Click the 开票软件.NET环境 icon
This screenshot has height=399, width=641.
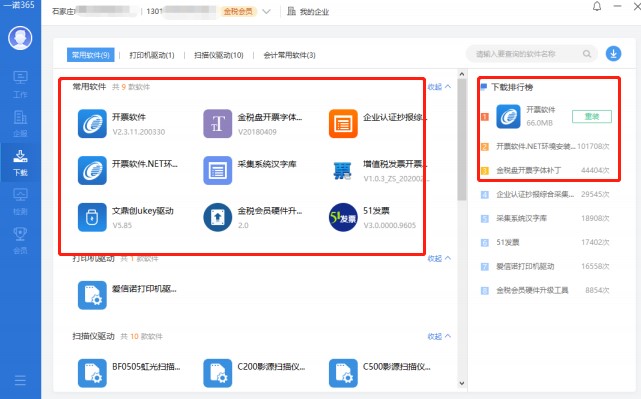click(x=92, y=170)
